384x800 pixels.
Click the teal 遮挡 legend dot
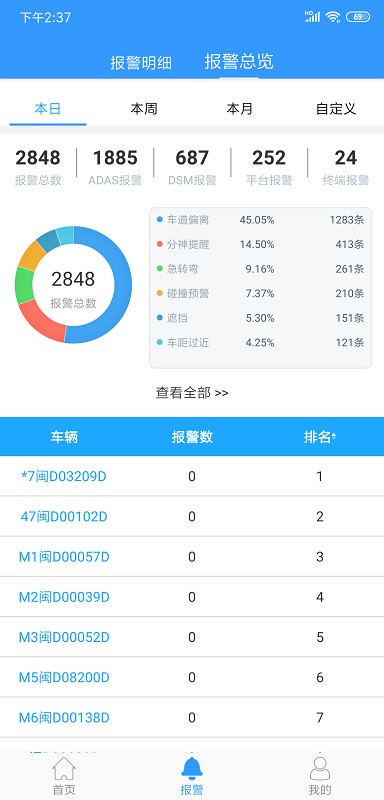click(160, 318)
